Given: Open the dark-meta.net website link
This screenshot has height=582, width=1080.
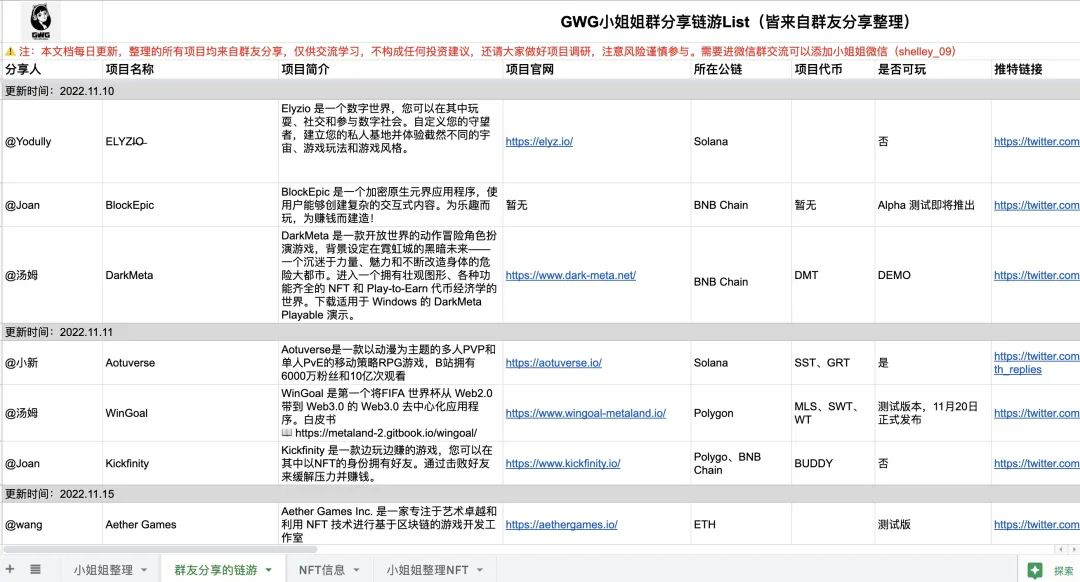Looking at the screenshot, I should pos(570,275).
